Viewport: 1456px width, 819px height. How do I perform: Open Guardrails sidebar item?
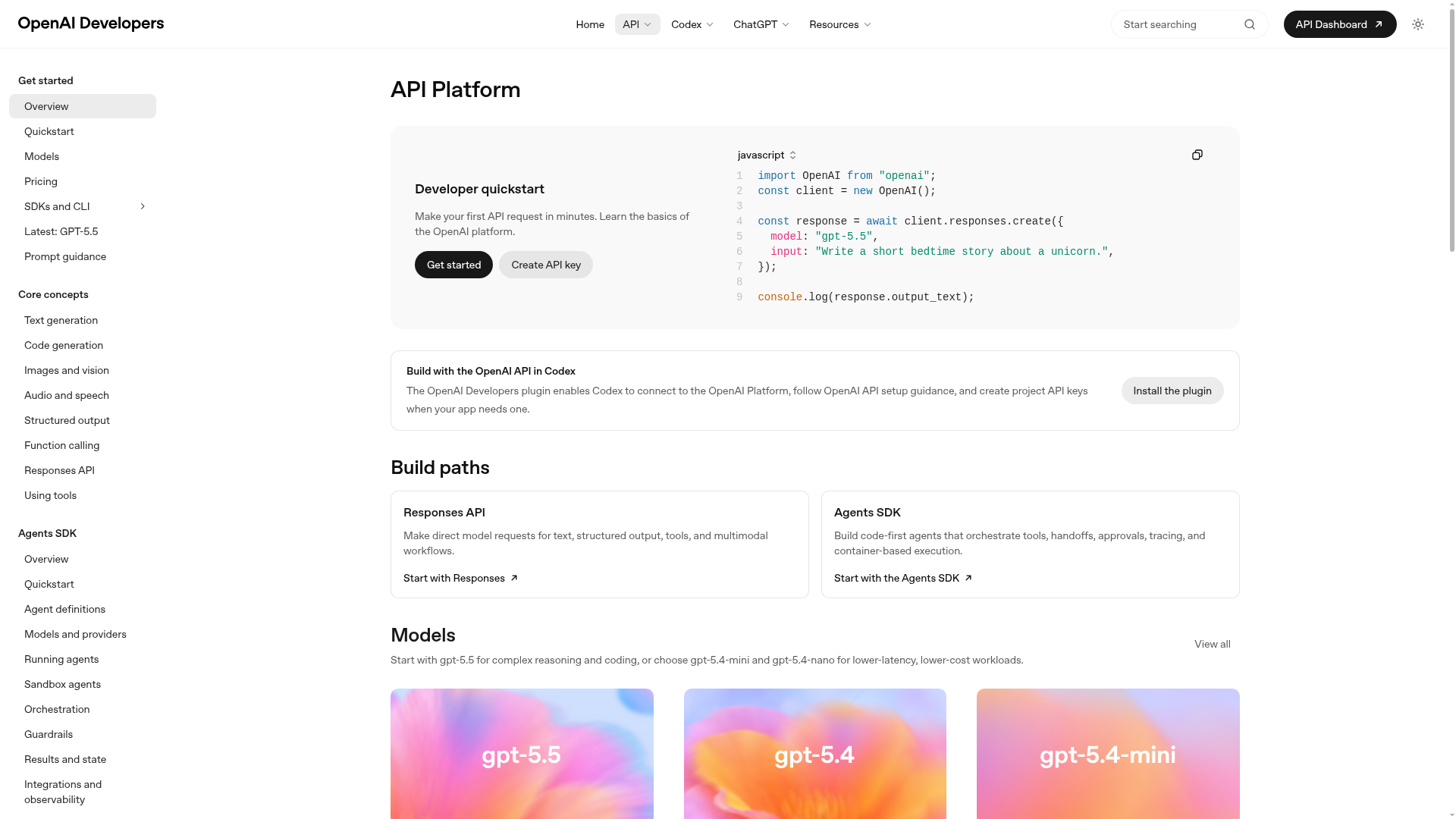83,734
